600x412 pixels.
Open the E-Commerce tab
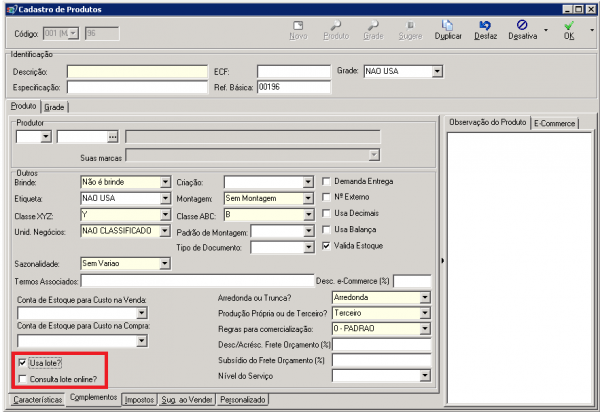pyautogui.click(x=555, y=122)
